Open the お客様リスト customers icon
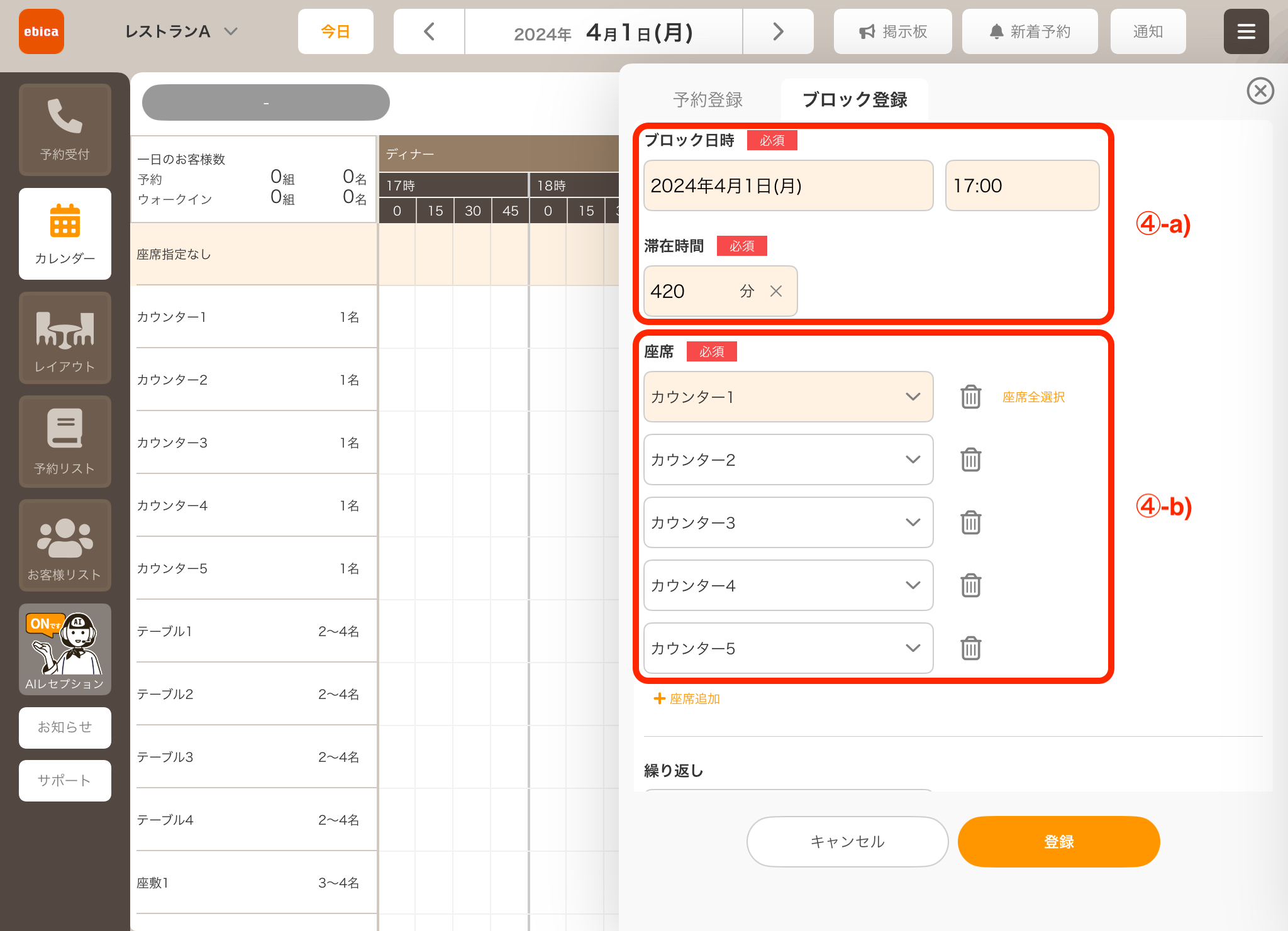Viewport: 1288px width, 931px height. pos(65,545)
